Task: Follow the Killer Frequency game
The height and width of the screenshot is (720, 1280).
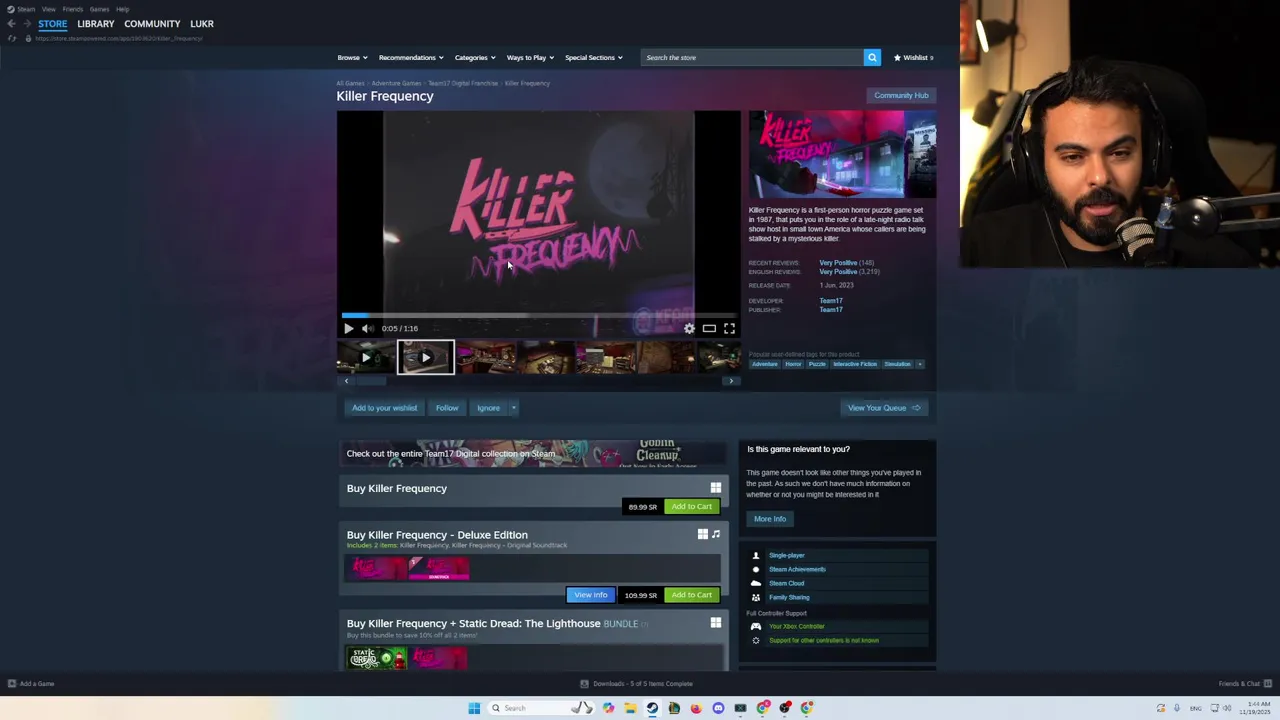Action: click(x=447, y=408)
